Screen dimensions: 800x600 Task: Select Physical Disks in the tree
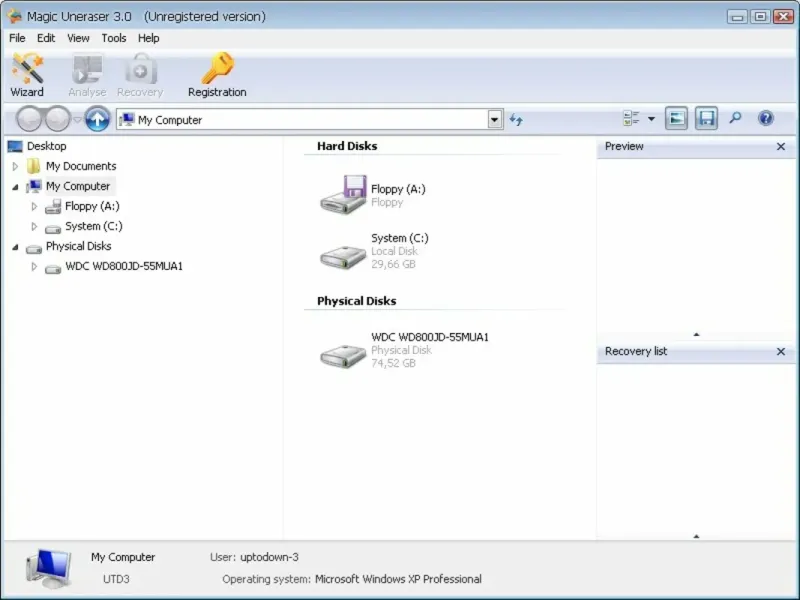[x=79, y=246]
